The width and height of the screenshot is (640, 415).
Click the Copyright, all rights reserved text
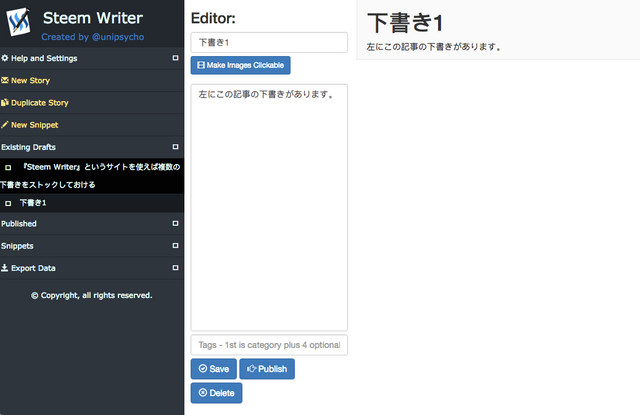click(x=92, y=295)
